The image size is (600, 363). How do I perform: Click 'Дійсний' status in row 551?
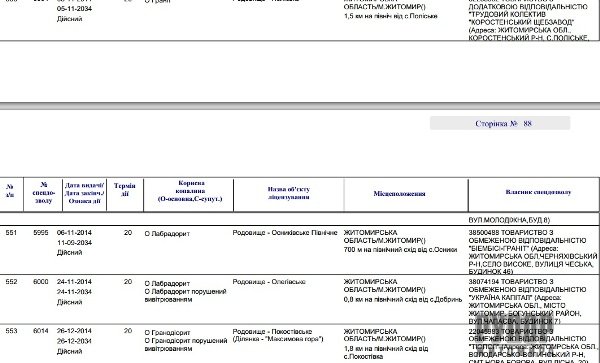point(69,252)
